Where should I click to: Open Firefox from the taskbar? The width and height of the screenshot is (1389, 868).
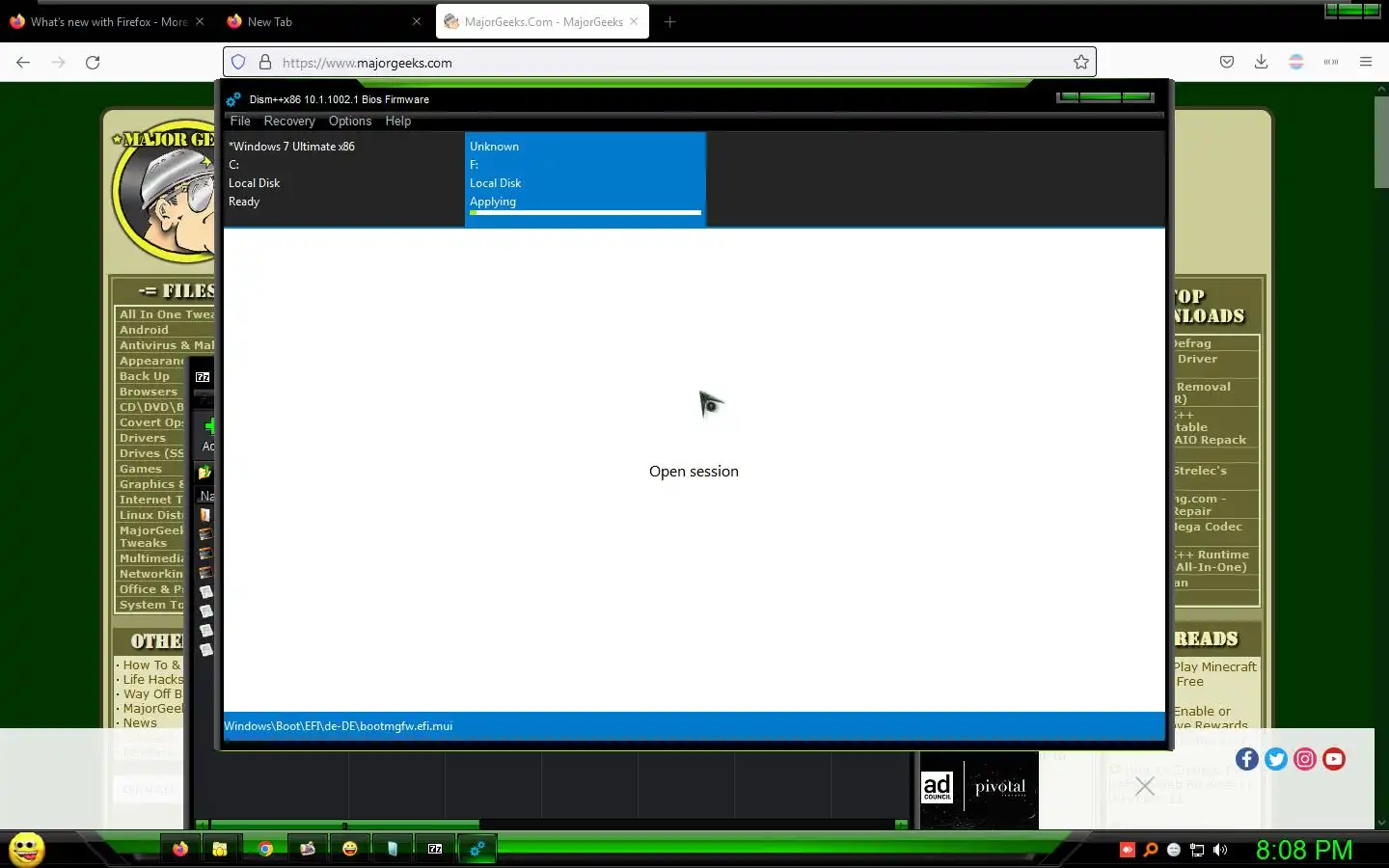[180, 849]
